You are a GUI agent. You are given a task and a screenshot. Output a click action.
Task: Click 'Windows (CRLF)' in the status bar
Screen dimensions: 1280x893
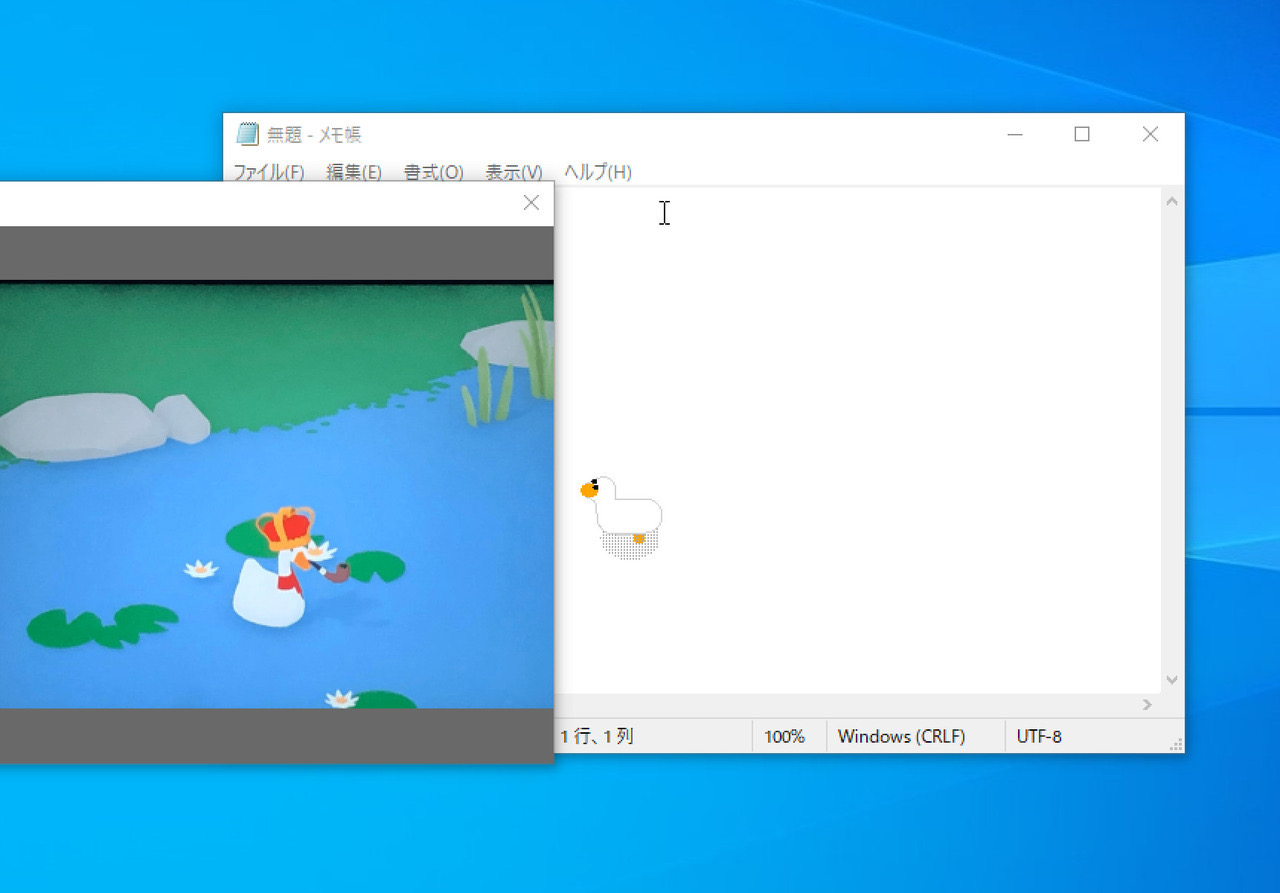coord(902,737)
